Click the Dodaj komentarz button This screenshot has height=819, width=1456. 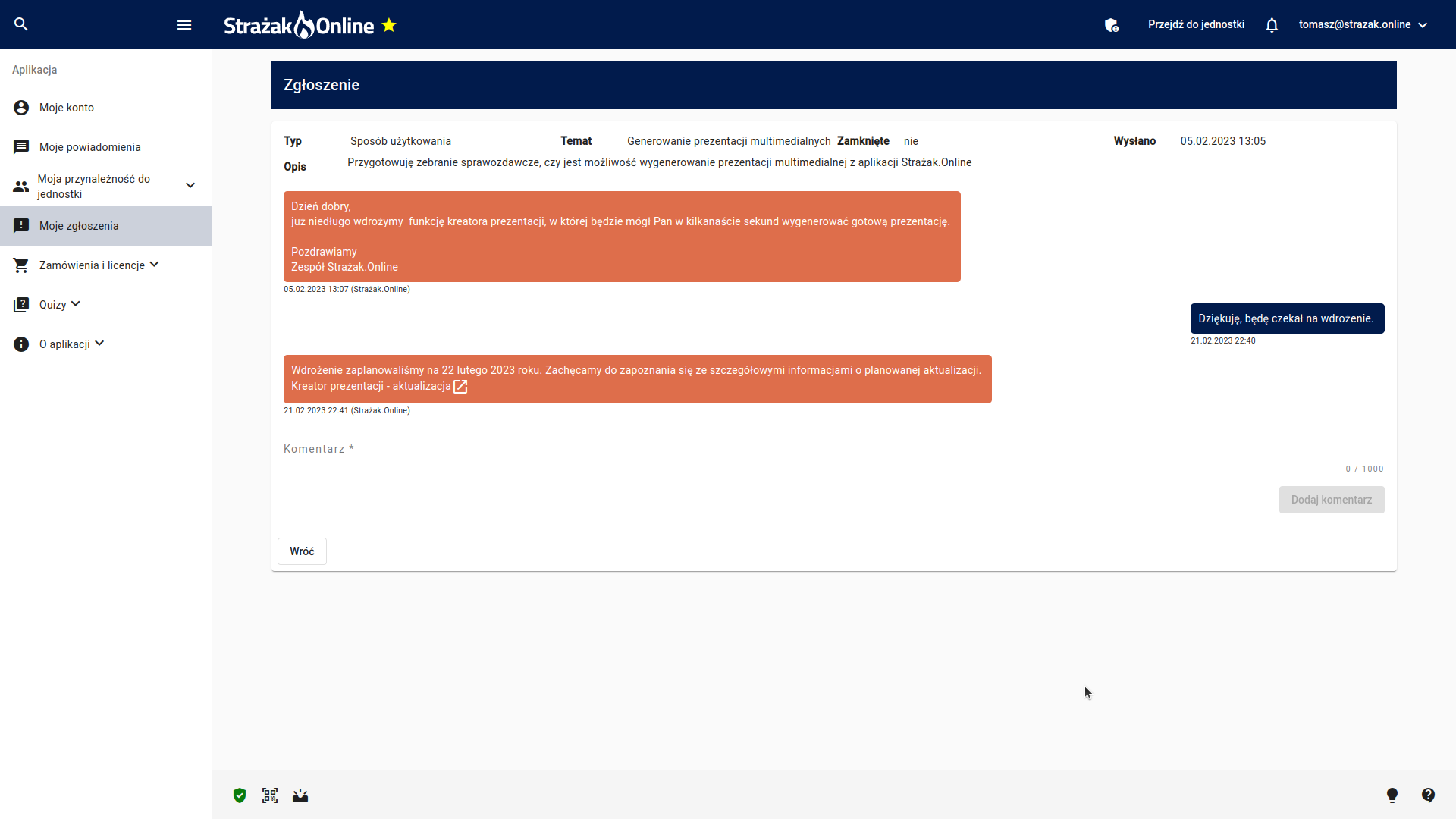pyautogui.click(x=1332, y=500)
